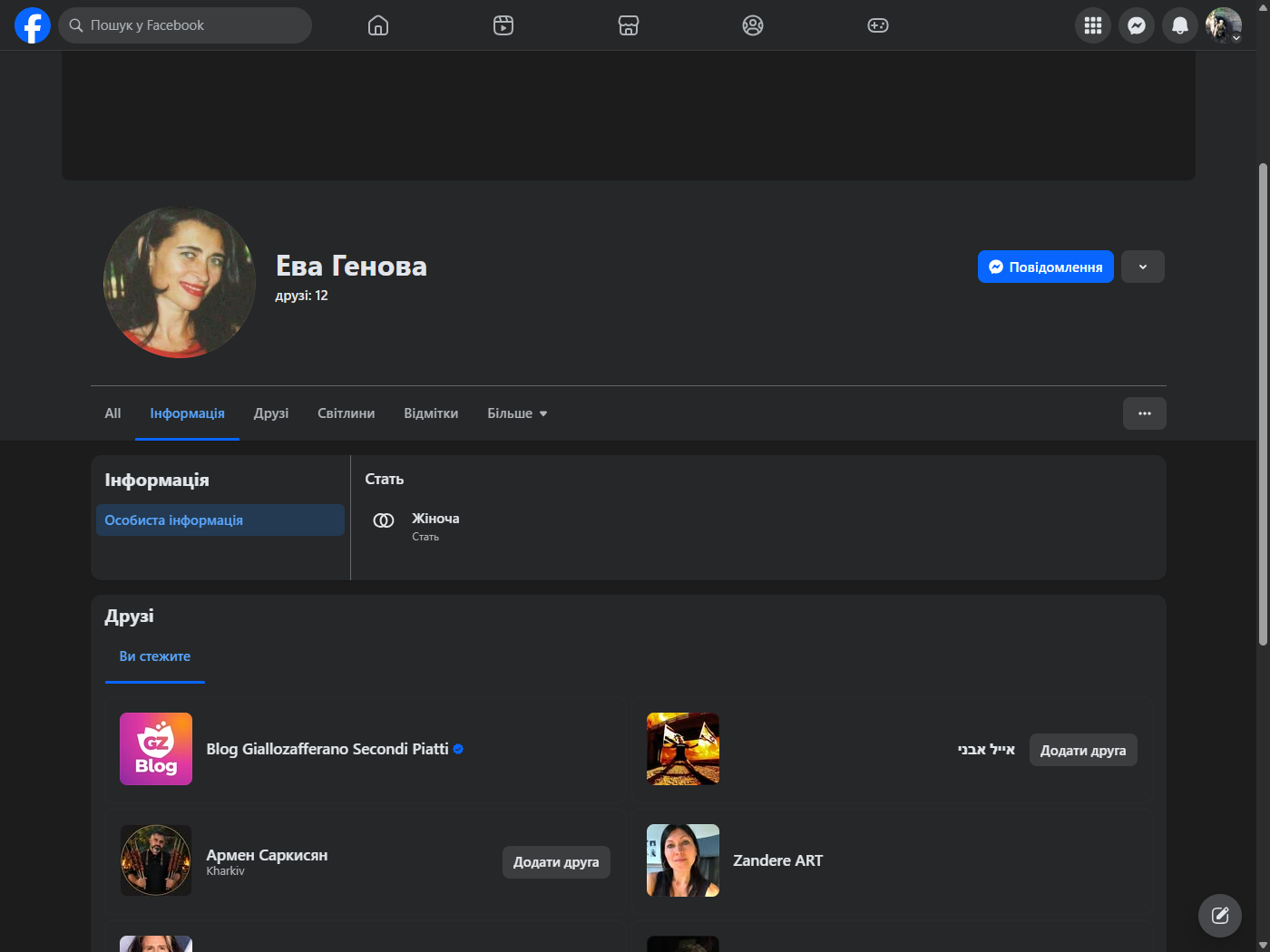Click the друзі: 12 friends count

tap(302, 296)
